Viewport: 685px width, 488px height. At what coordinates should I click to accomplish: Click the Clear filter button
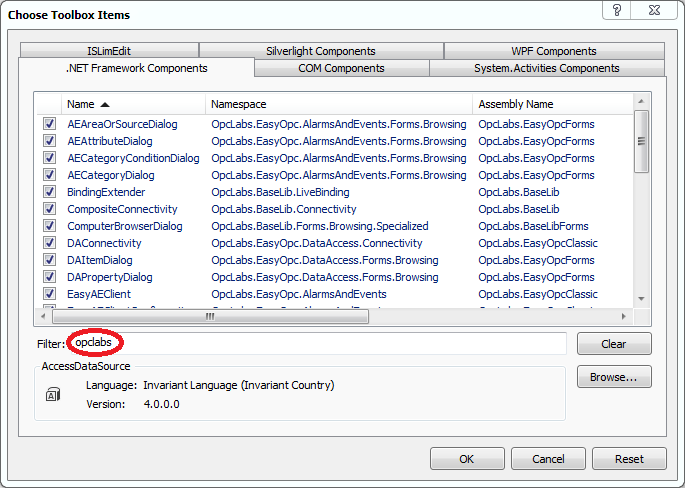tap(614, 344)
